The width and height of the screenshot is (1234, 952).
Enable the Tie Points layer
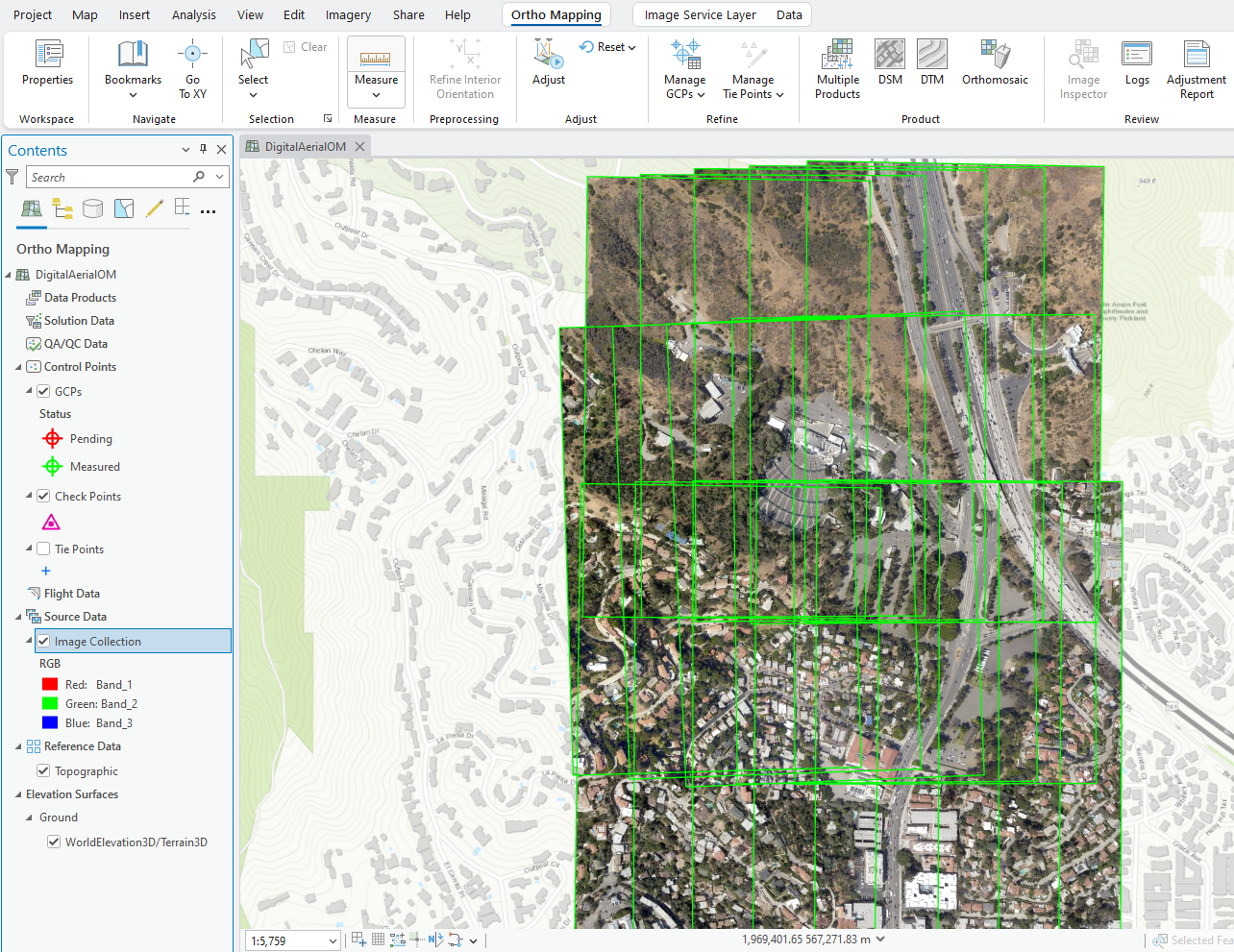(43, 549)
